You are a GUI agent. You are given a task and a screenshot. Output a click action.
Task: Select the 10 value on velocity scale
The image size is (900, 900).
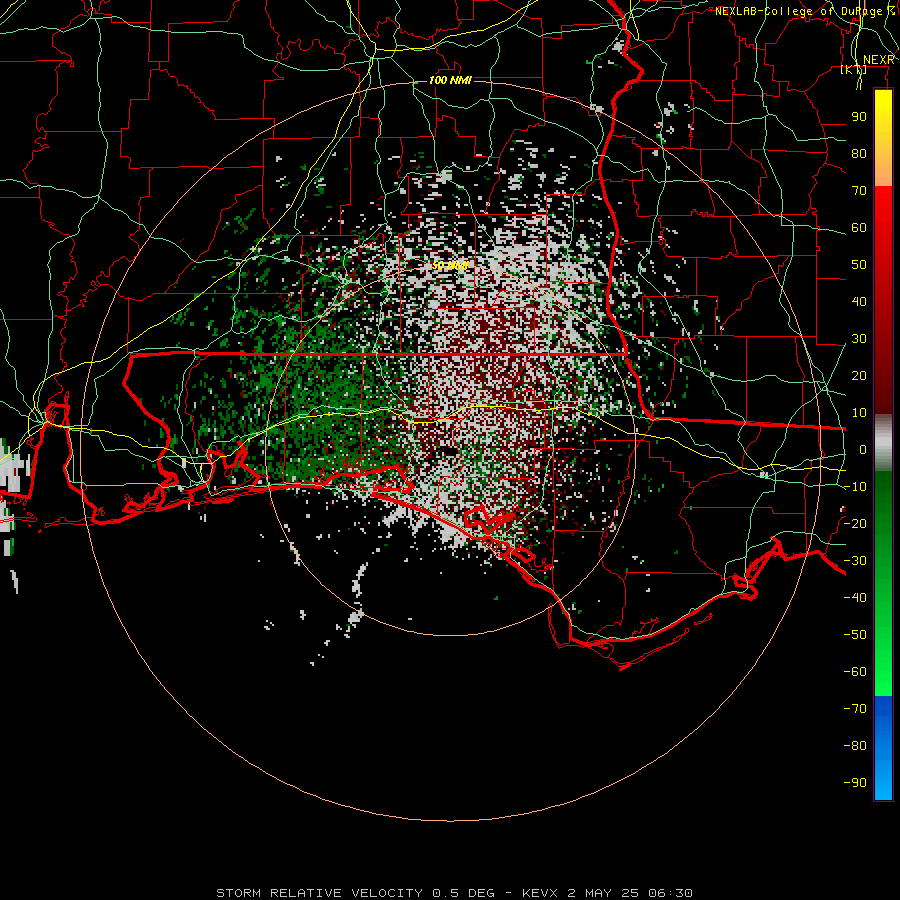[859, 413]
